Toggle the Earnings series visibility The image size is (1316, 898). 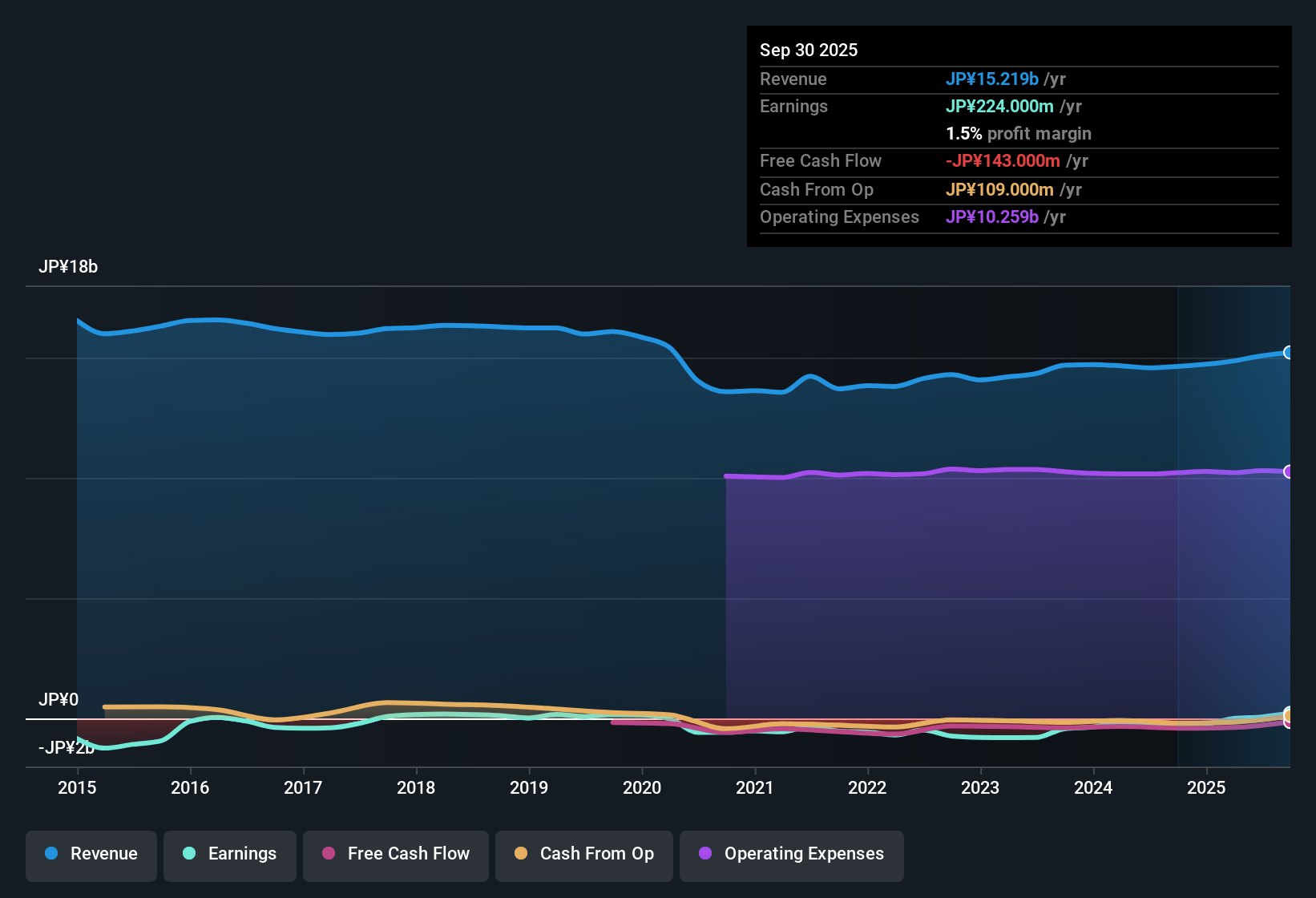pyautogui.click(x=229, y=854)
